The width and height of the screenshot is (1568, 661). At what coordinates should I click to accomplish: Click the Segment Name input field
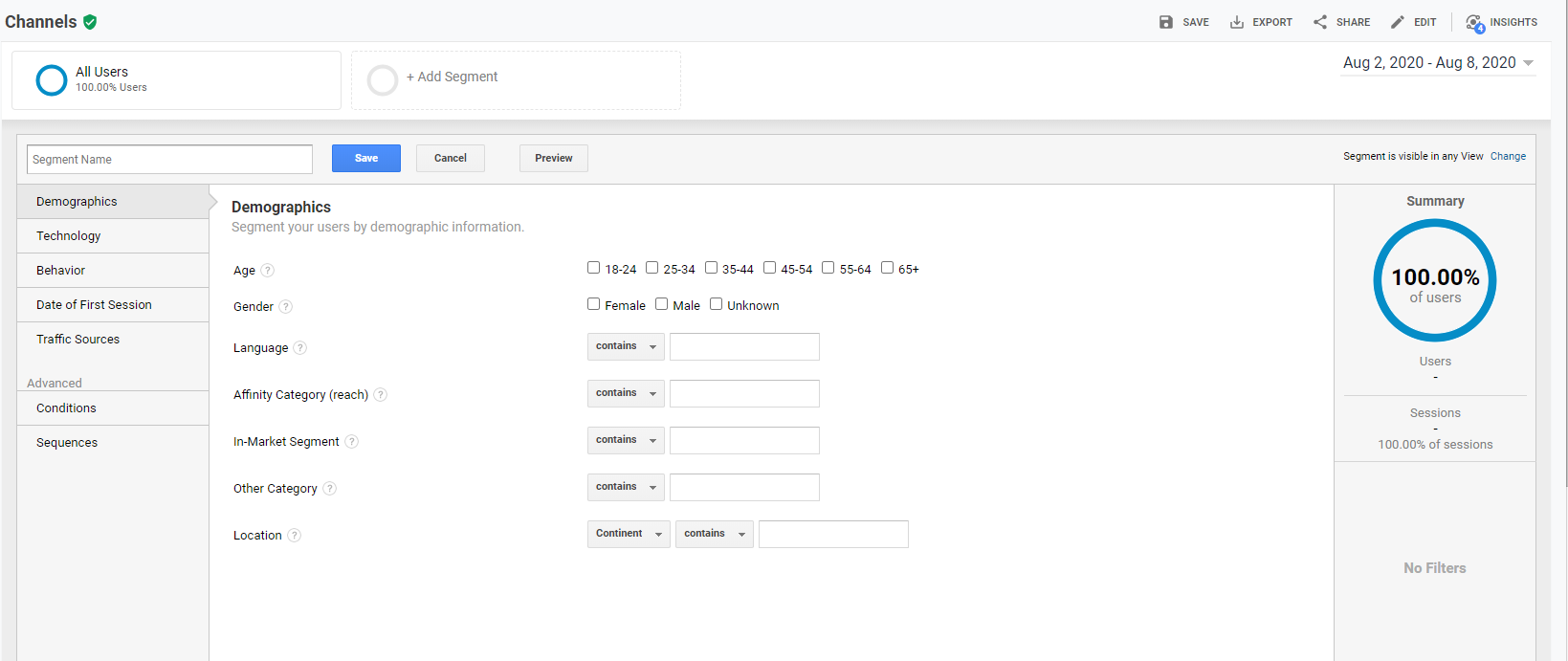(169, 160)
